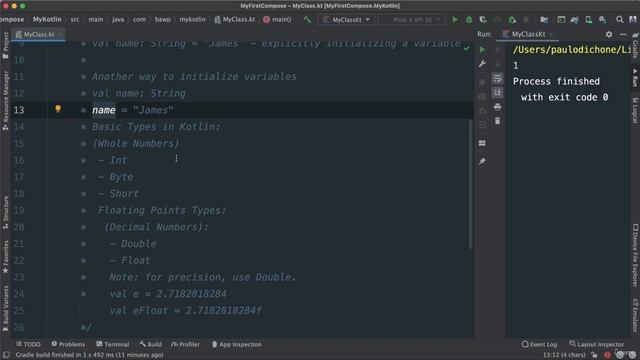Open the Problems tool window
Image resolution: width=640 pixels, height=360 pixels.
(68, 344)
